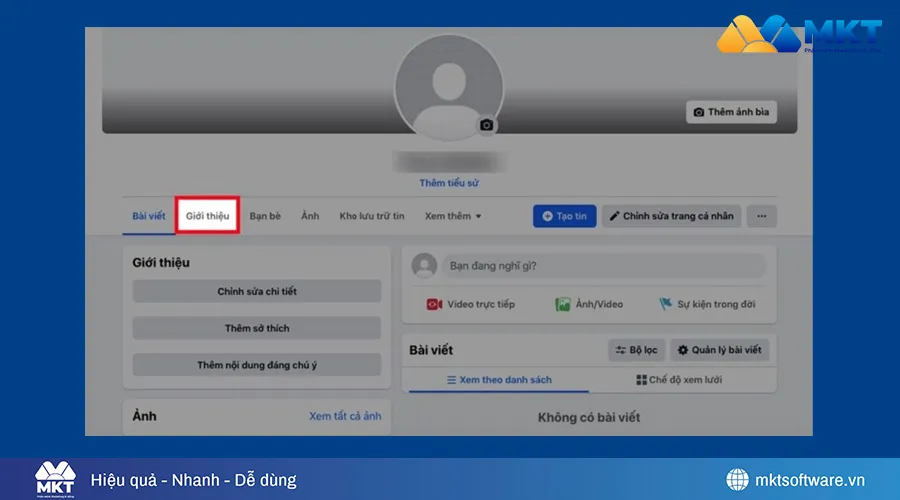Click the Thêm sở thích button

coord(257,328)
